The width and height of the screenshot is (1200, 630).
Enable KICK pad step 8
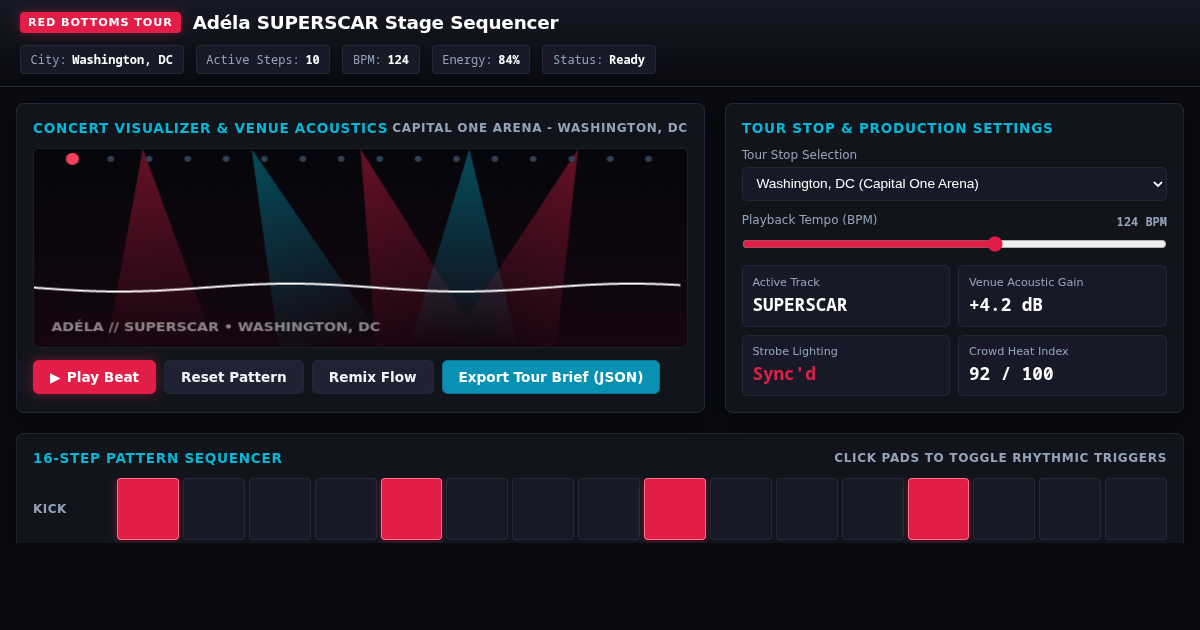(609, 509)
